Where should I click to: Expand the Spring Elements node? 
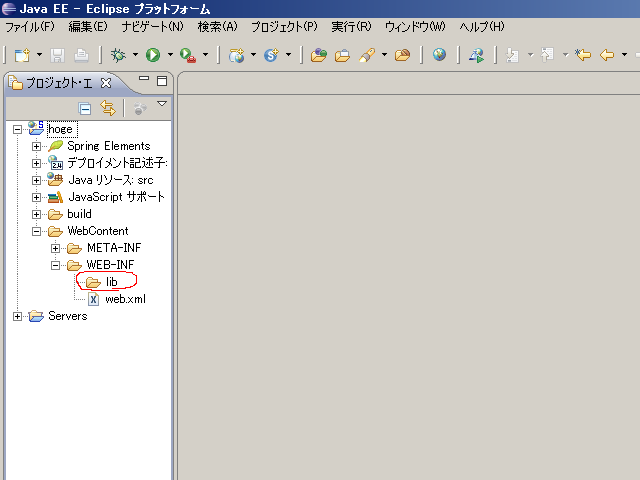[37, 146]
